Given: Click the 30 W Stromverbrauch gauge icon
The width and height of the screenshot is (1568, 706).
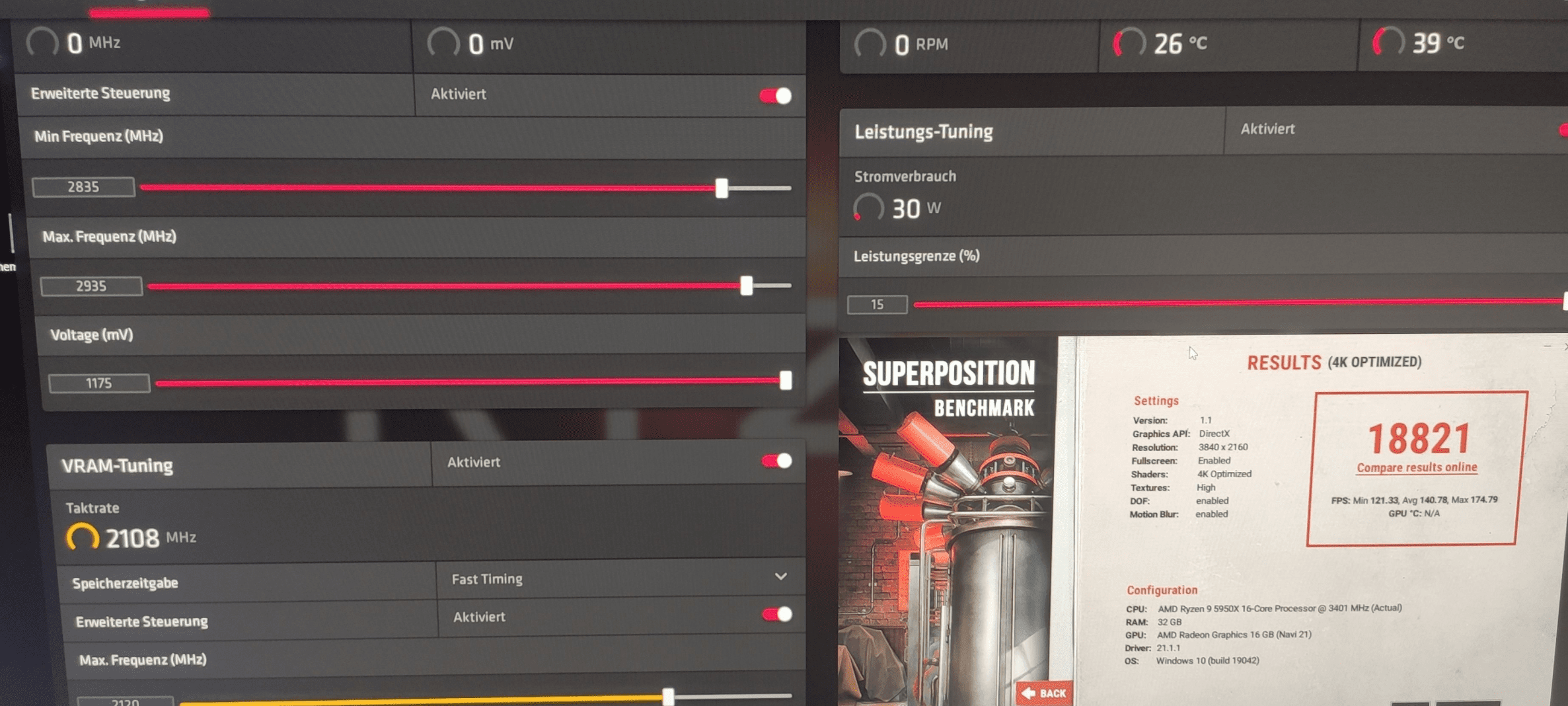Looking at the screenshot, I should [868, 208].
